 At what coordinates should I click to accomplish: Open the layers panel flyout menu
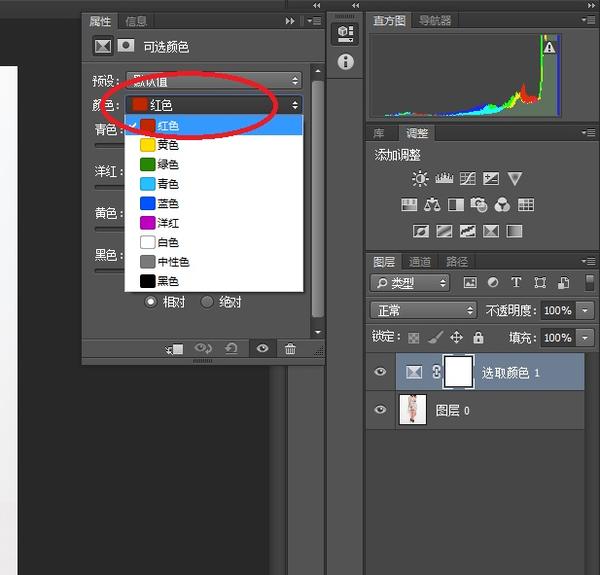589,261
